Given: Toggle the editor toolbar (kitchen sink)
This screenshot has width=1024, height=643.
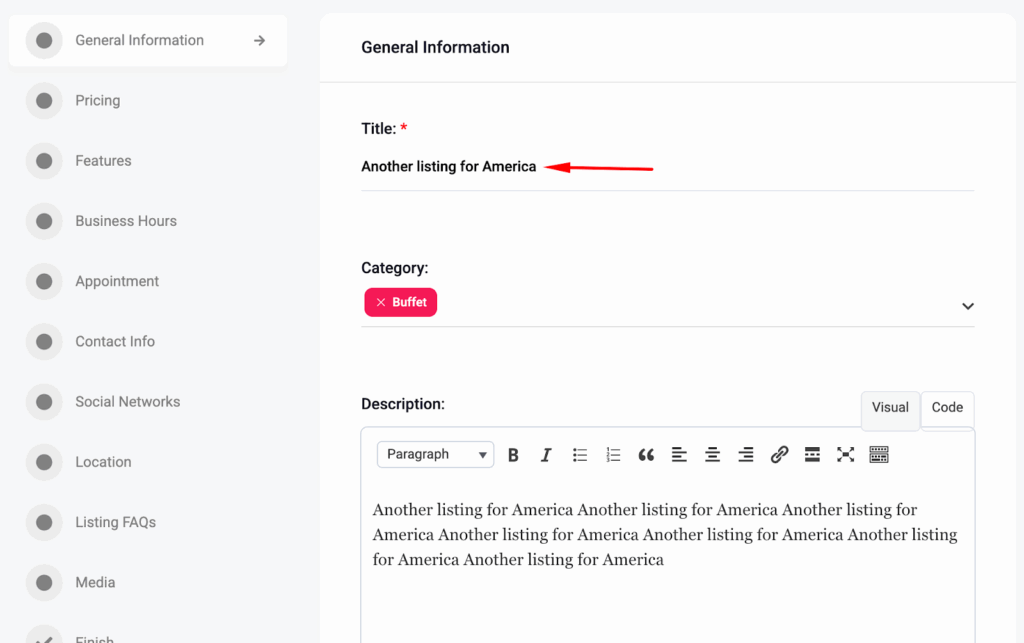Looking at the screenshot, I should pos(879,455).
